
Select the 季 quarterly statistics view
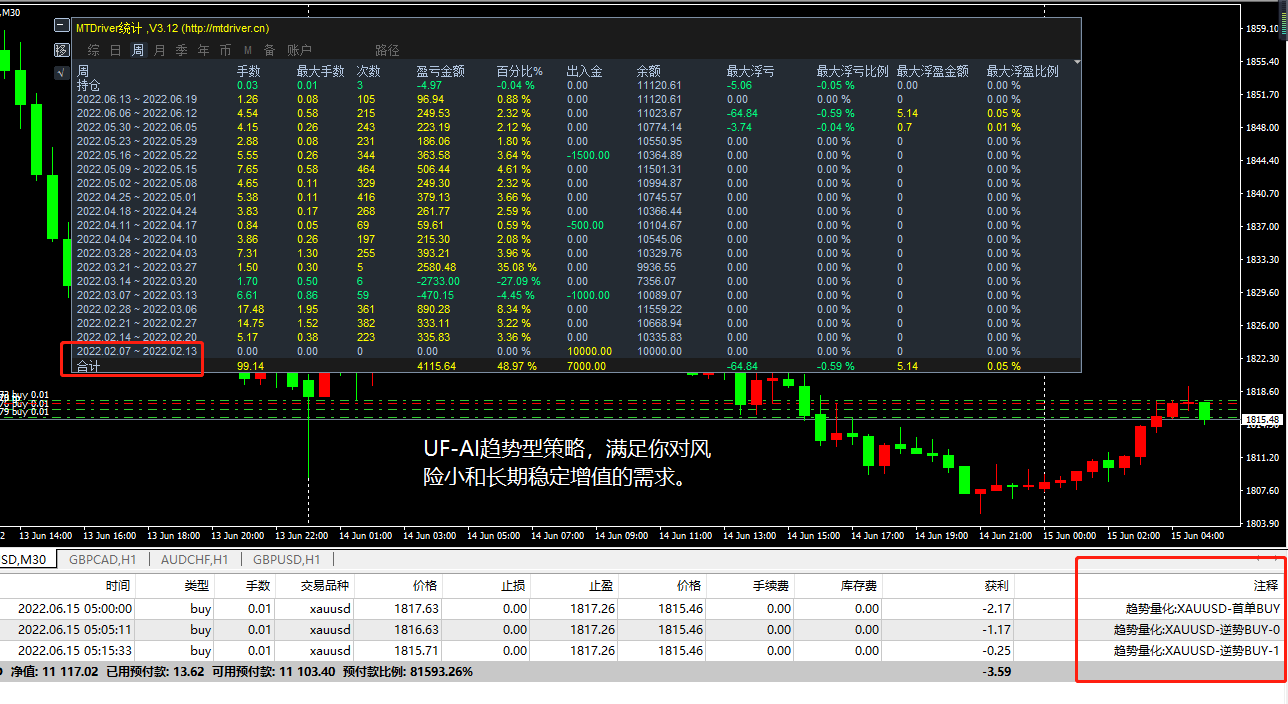coord(181,49)
